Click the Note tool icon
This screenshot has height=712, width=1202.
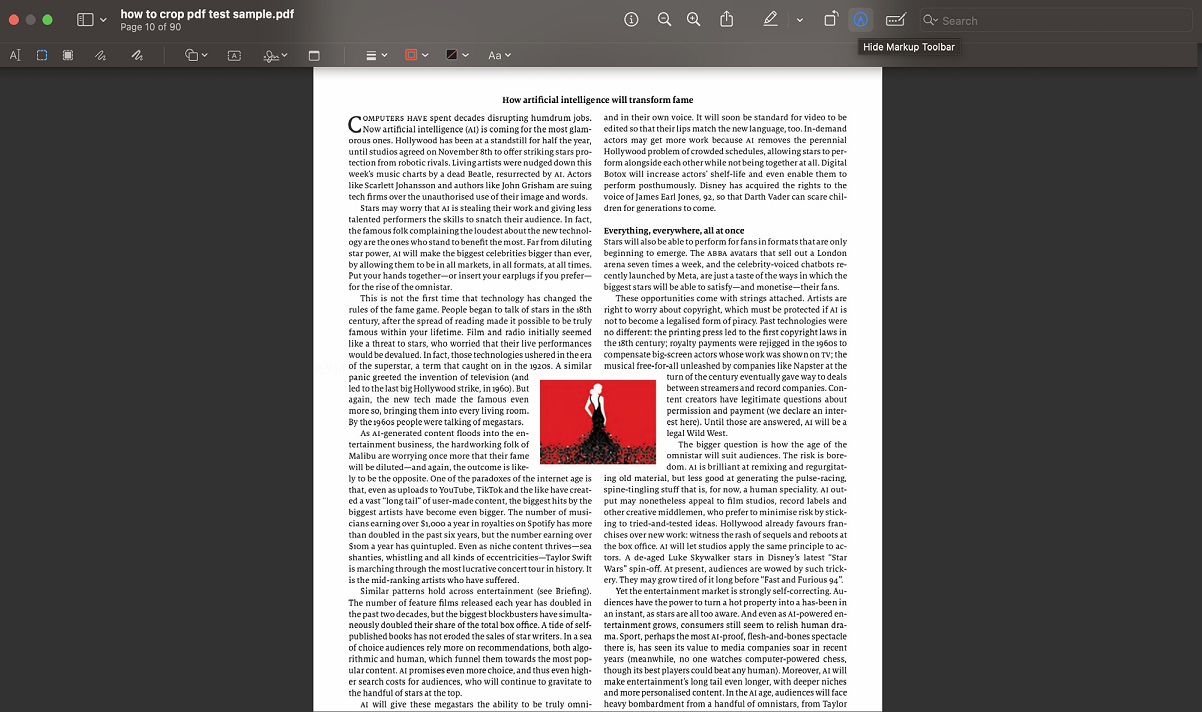[x=314, y=55]
